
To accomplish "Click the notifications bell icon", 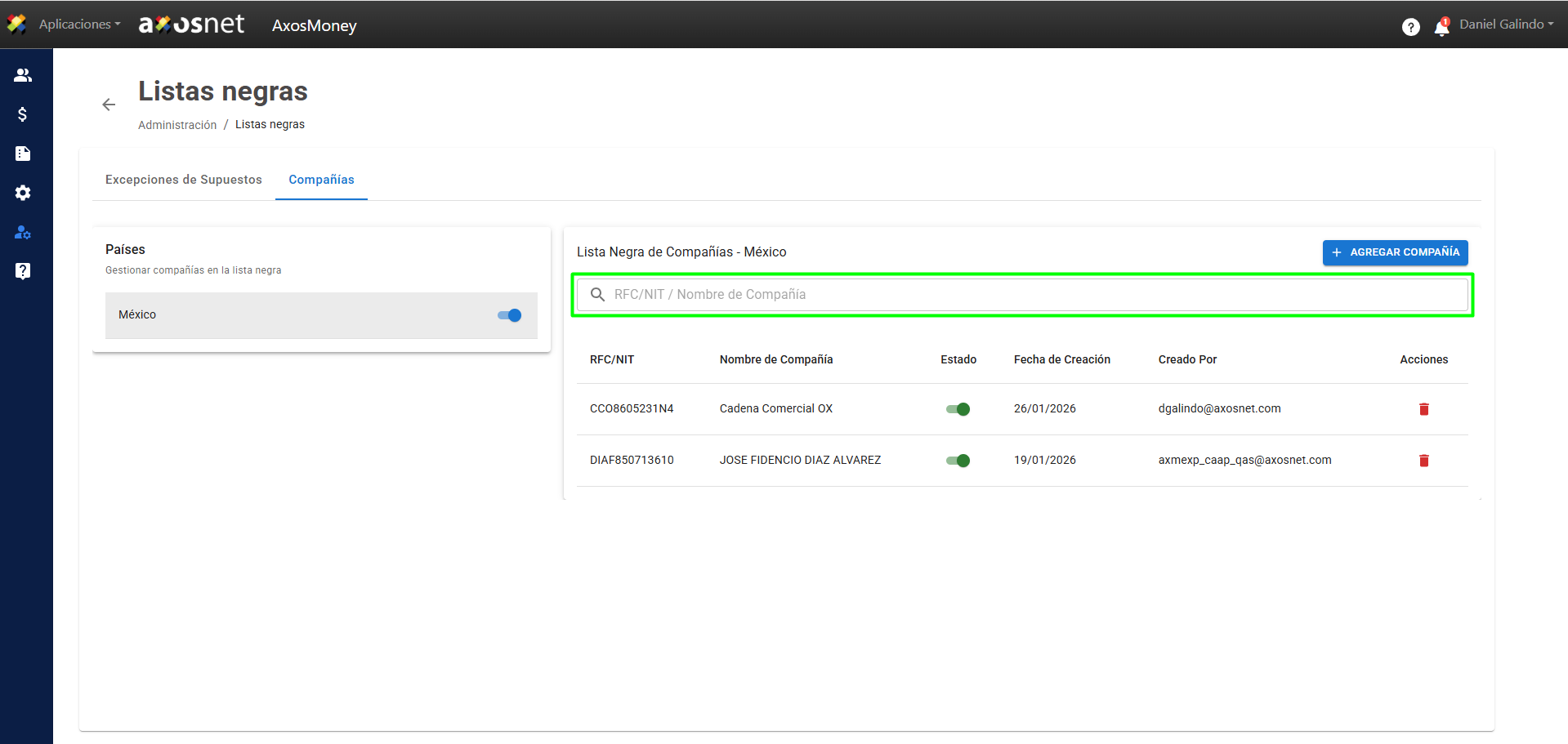I will pyautogui.click(x=1441, y=27).
